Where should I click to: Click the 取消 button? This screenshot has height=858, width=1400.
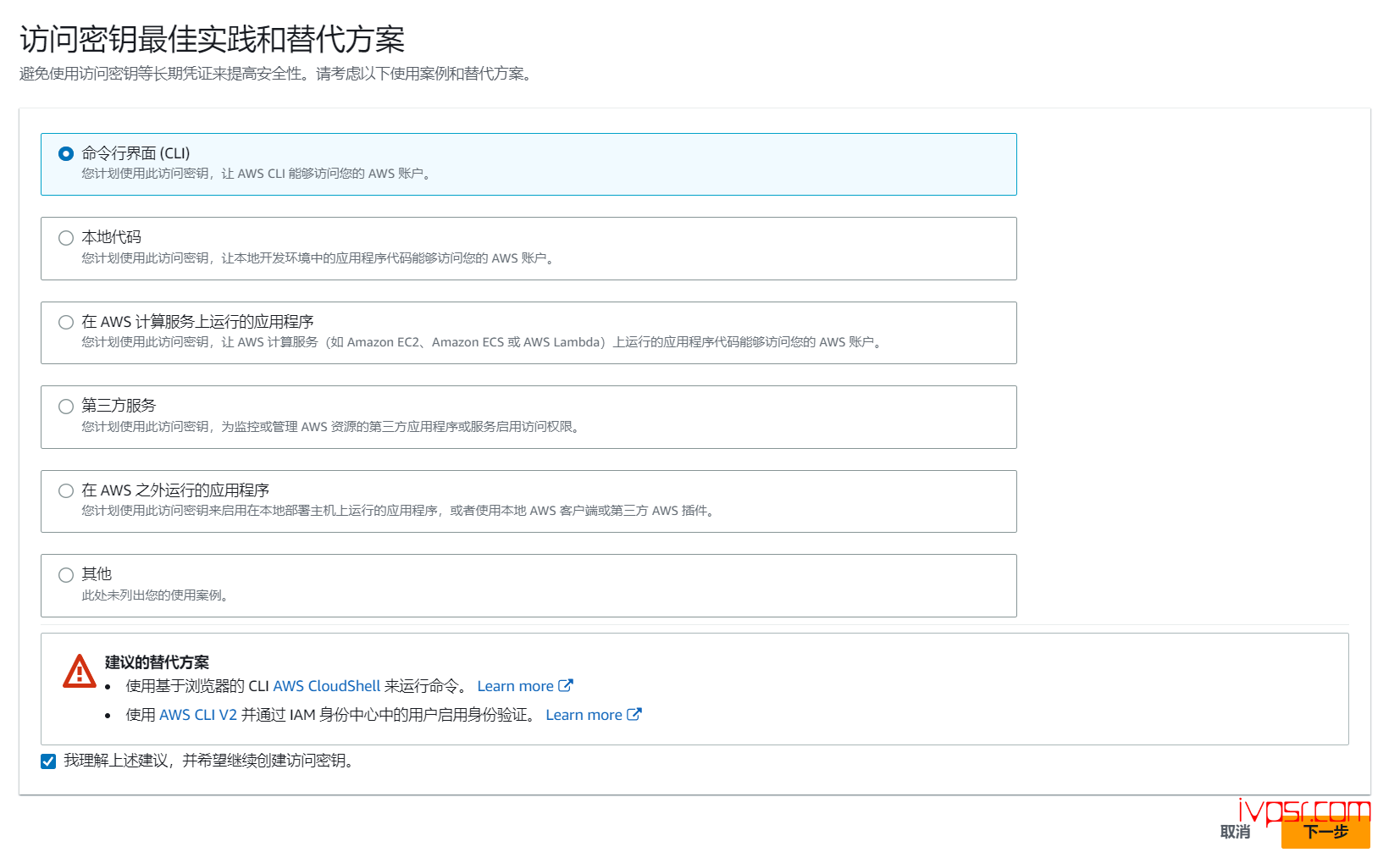click(x=1235, y=832)
